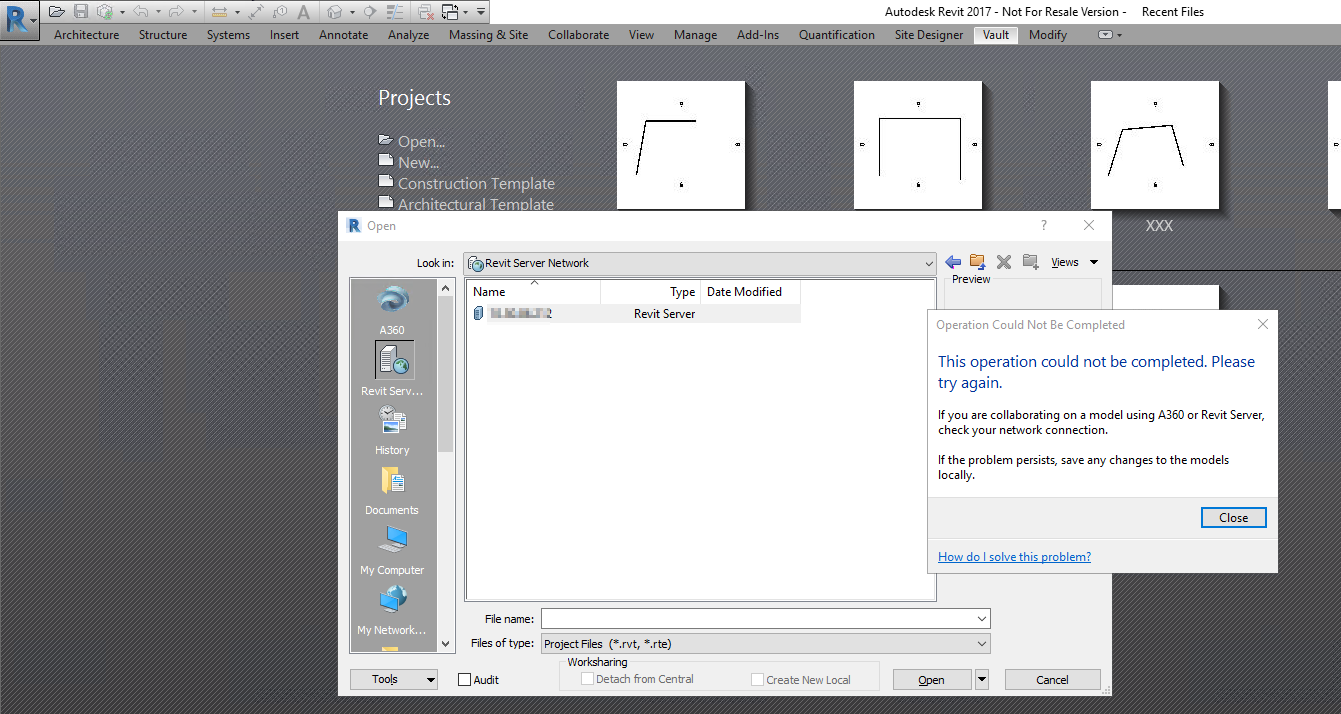Open the Look in location dropdown
Viewport: 1341px width, 714px height.
pos(927,263)
